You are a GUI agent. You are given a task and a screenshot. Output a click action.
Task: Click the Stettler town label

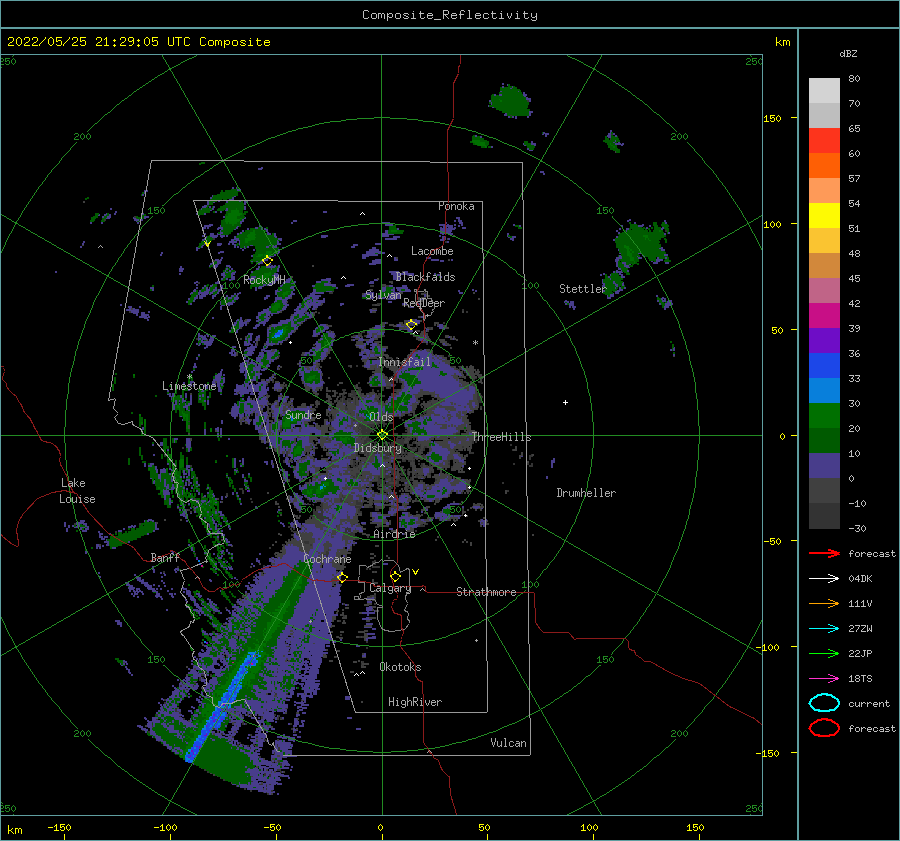click(x=583, y=289)
